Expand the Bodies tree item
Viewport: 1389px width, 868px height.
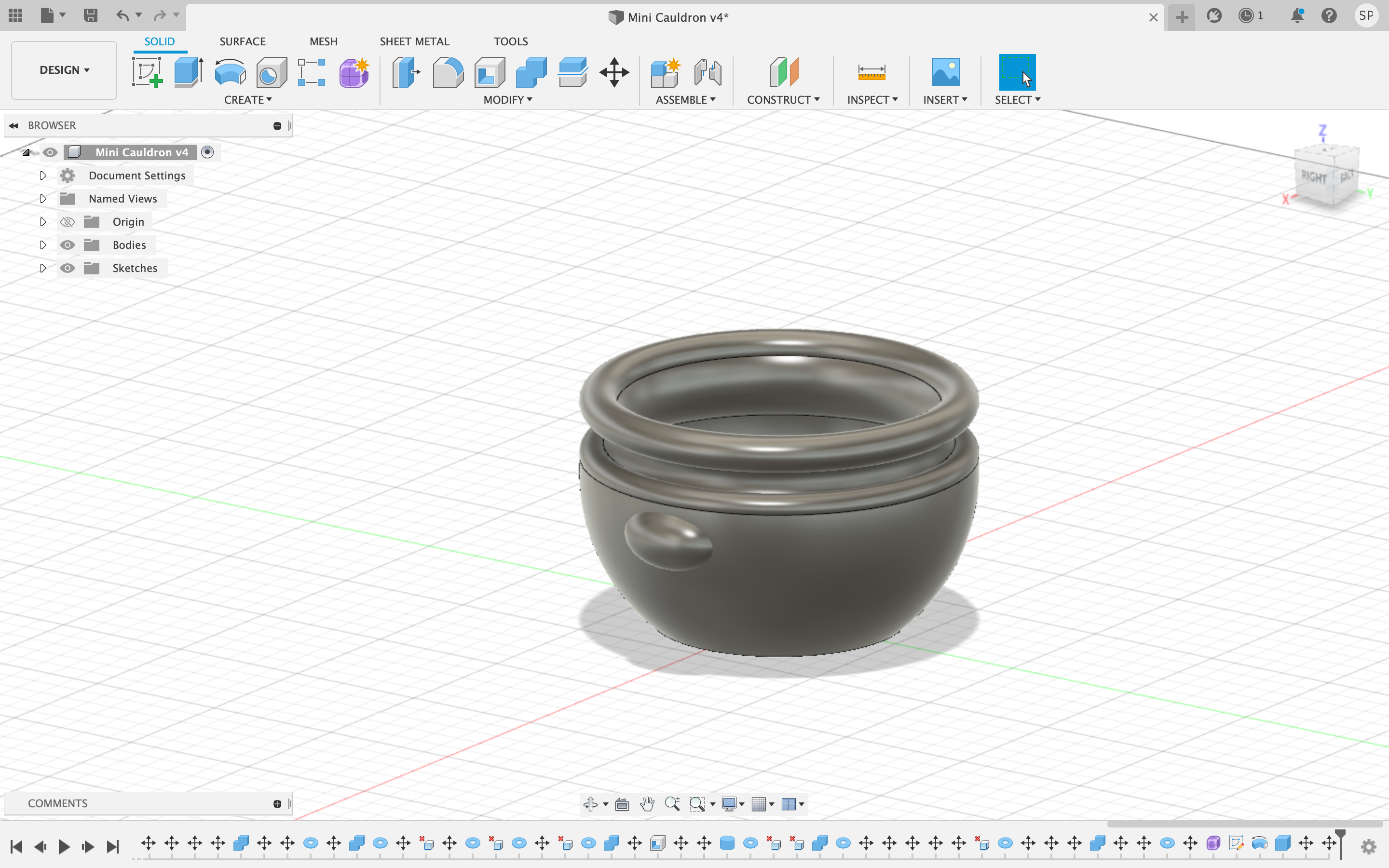tap(43, 244)
